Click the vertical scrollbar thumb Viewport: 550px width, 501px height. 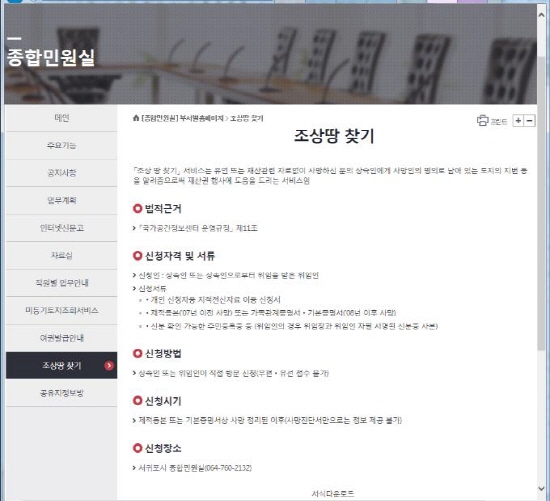coord(541,203)
